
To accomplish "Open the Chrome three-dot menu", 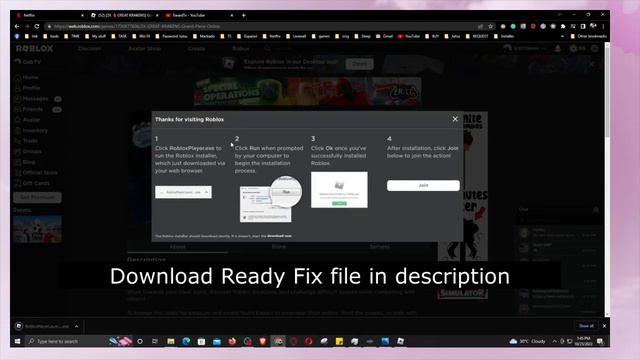I will pos(603,26).
